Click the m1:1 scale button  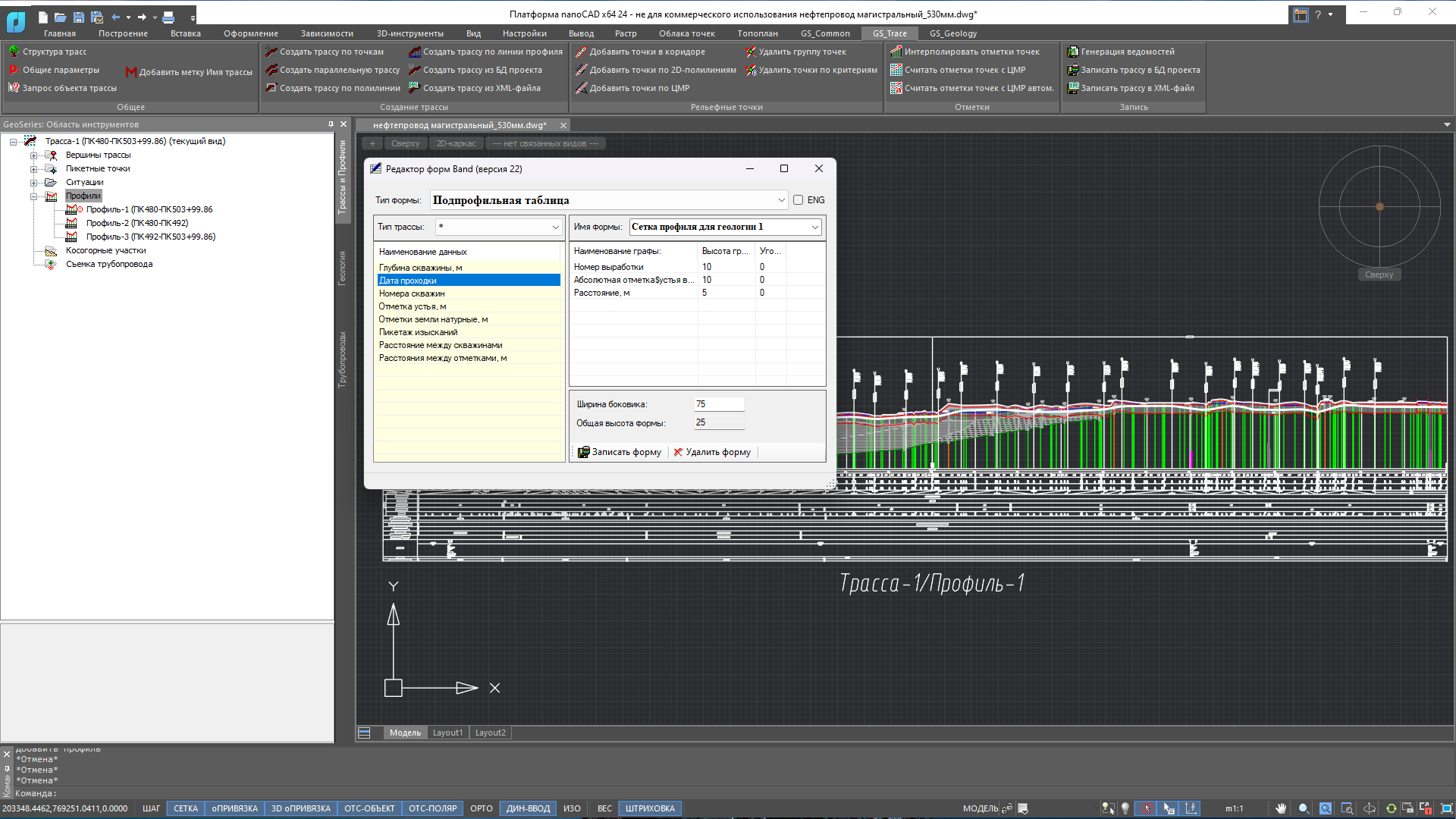[x=1235, y=808]
